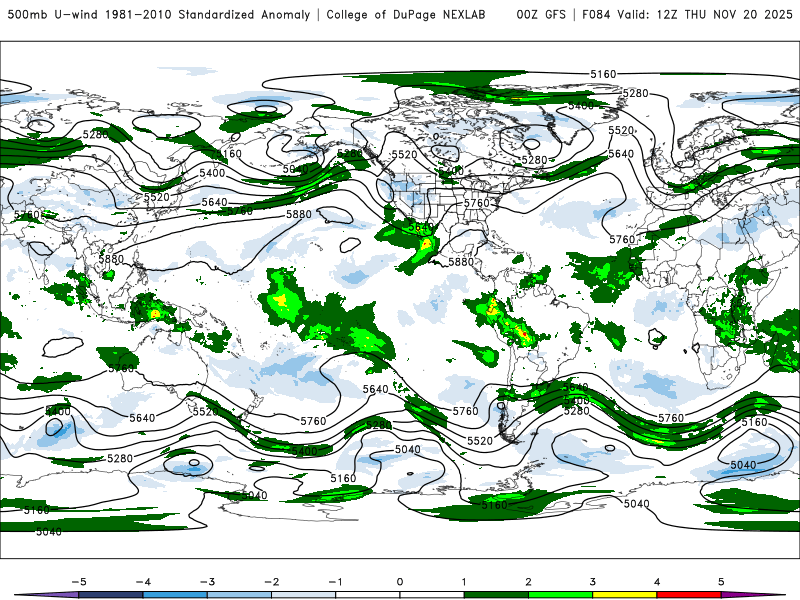Viewport: 800px width, 600px height.
Task: Click the 'F084' forecast hour label
Action: tap(596, 14)
